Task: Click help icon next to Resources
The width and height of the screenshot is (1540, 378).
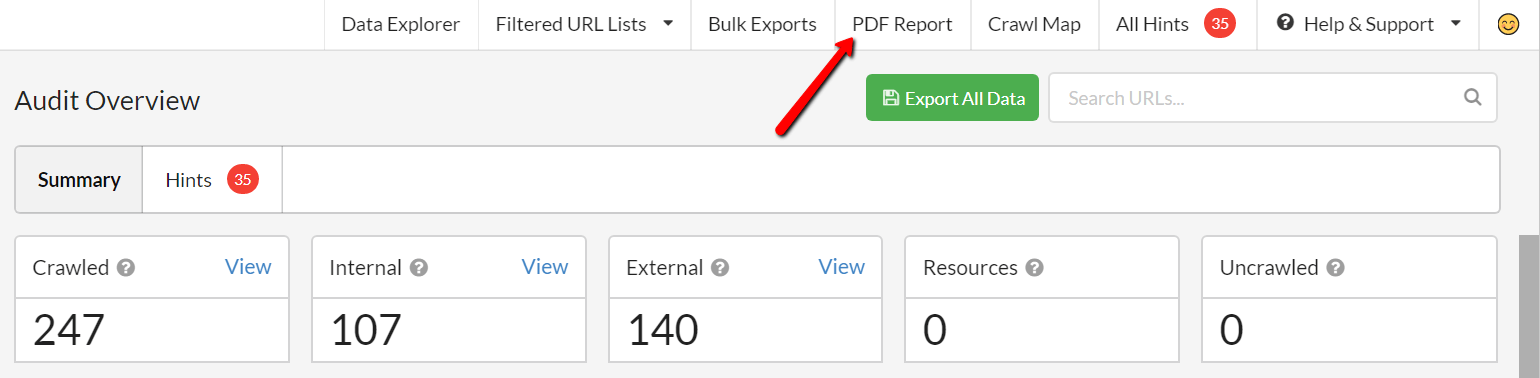Action: (x=1035, y=268)
